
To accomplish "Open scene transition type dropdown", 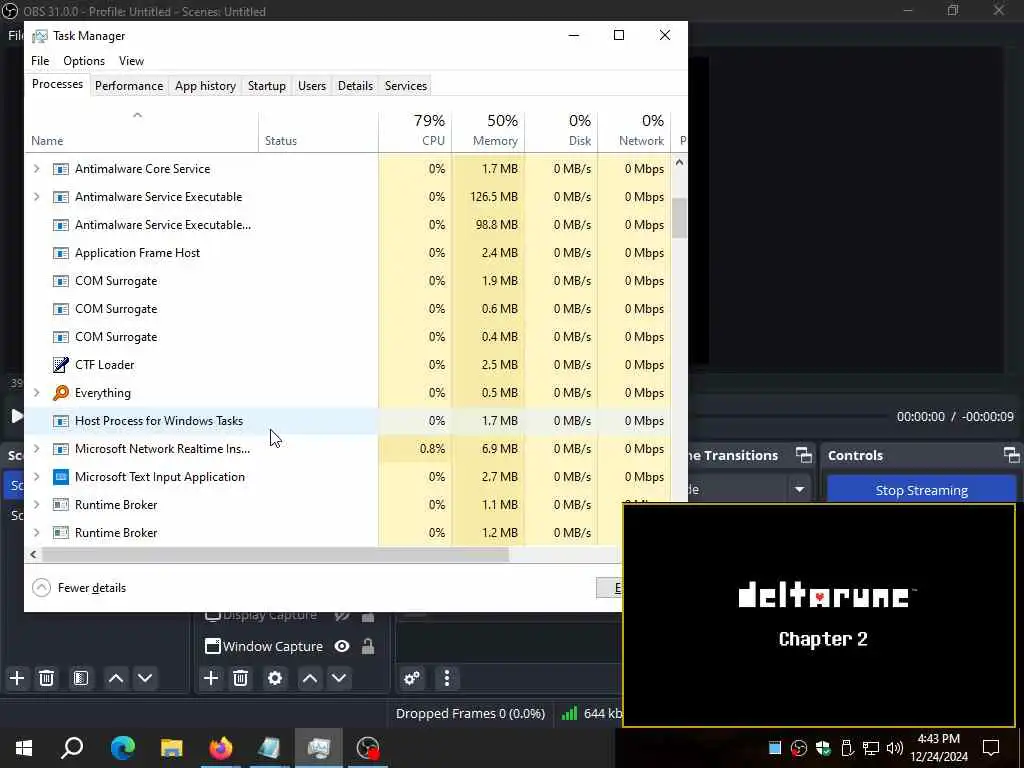I will [799, 489].
